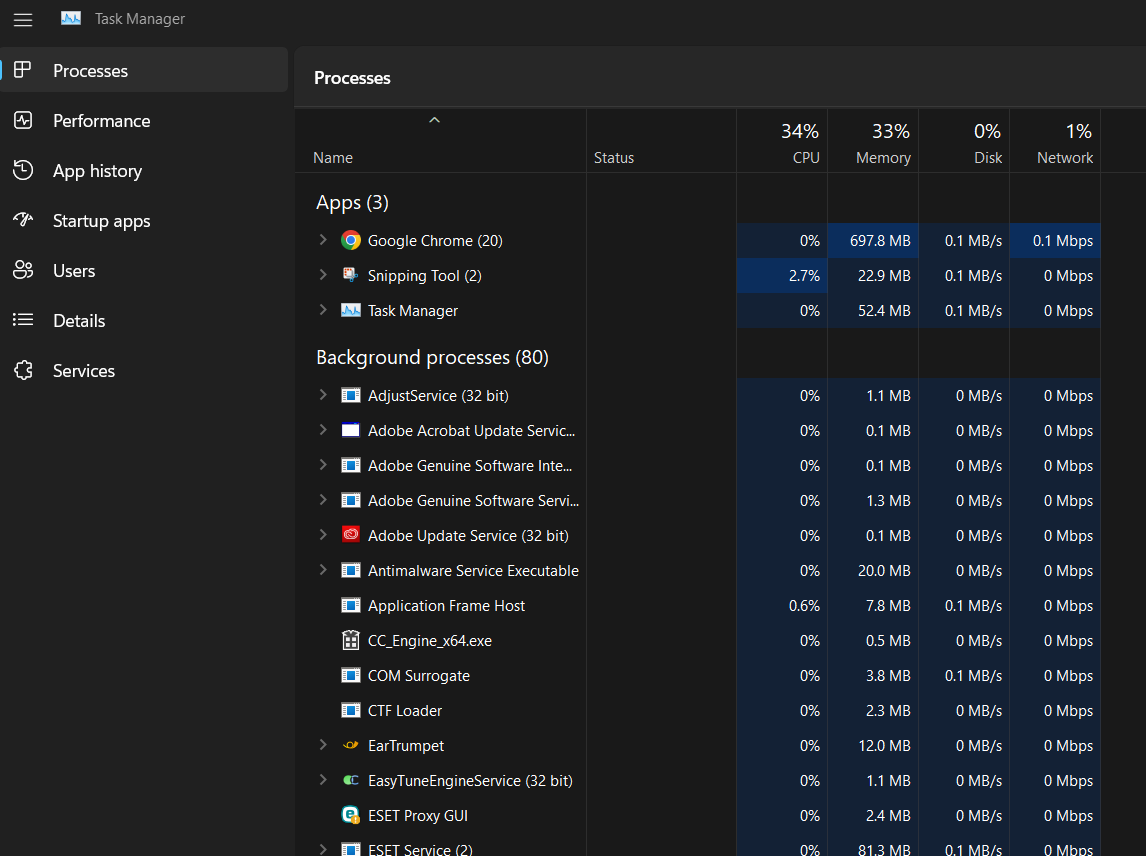The height and width of the screenshot is (856, 1146).
Task: Expand the Adobe Update Service (32 bit) entry
Action: (x=323, y=535)
